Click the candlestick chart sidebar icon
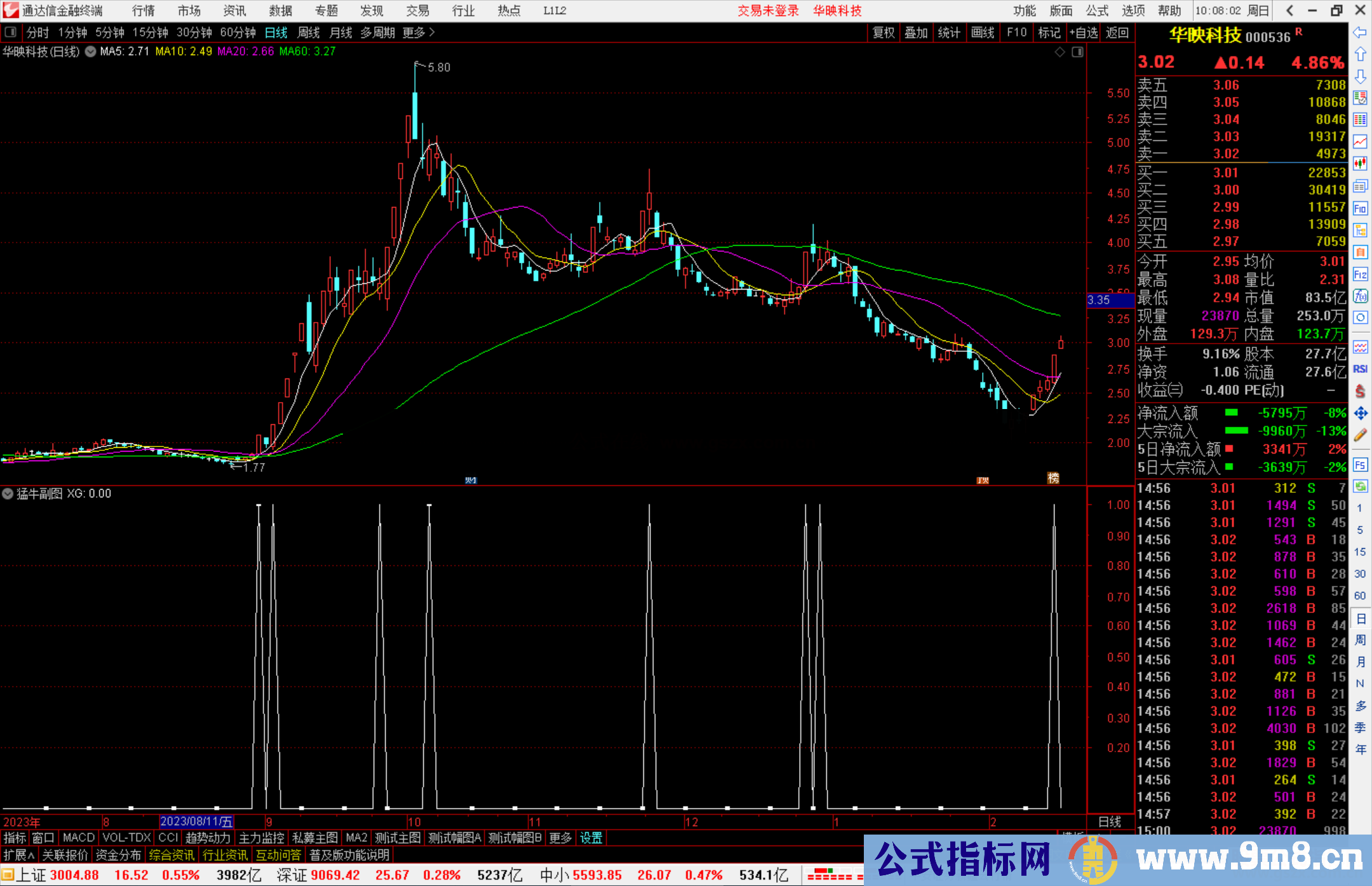The image size is (1372, 886). point(1360,164)
